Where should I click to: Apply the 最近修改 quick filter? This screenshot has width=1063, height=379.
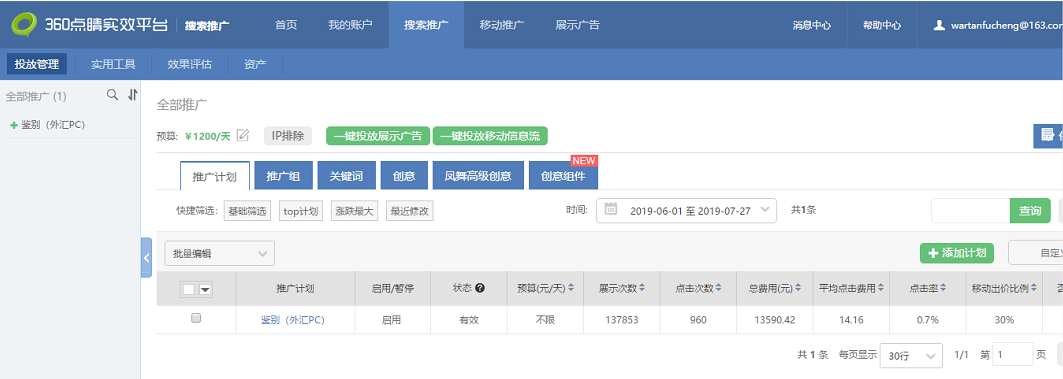[x=409, y=211]
